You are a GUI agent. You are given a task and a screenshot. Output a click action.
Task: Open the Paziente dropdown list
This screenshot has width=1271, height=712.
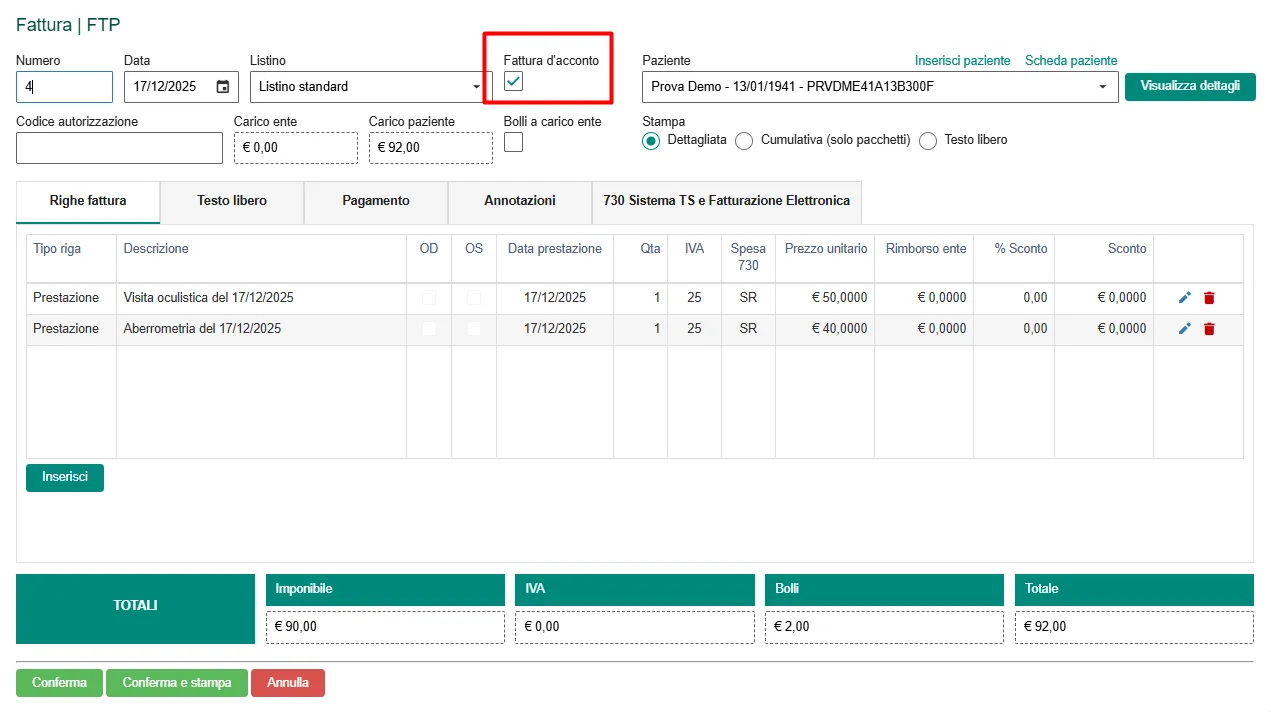coord(1103,87)
